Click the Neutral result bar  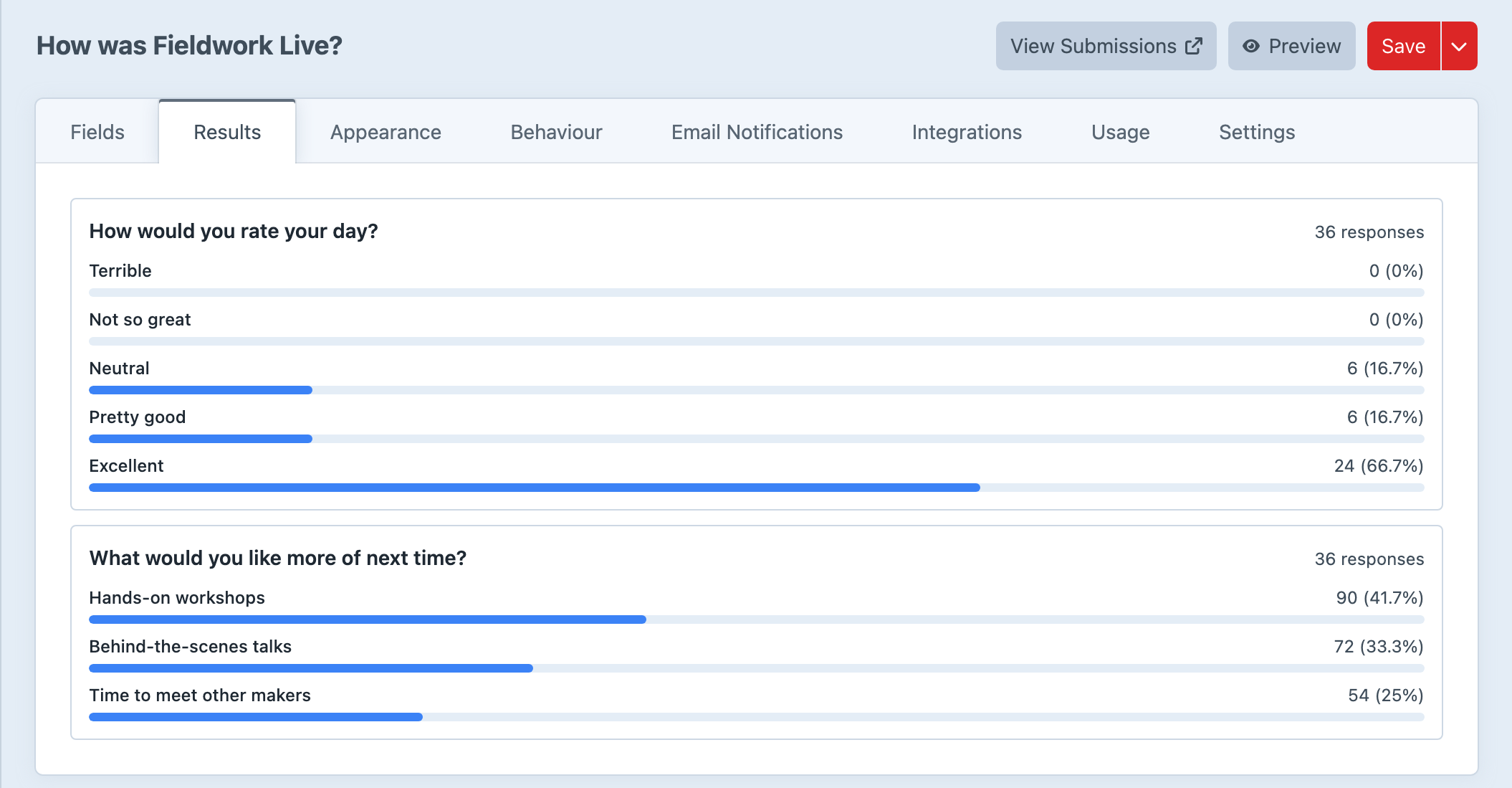(x=756, y=390)
